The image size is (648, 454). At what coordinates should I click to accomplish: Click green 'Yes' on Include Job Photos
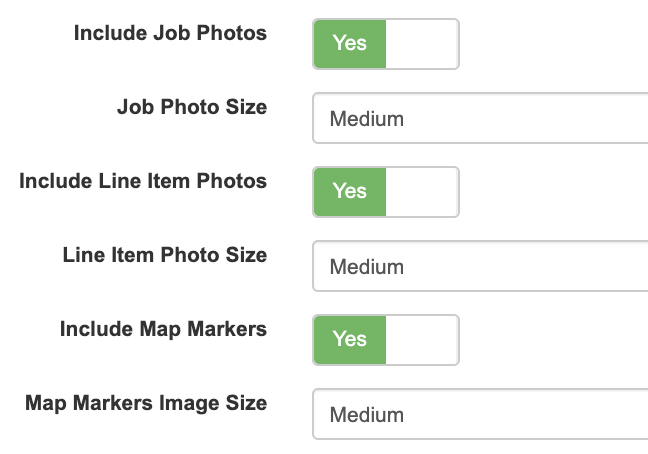click(350, 44)
